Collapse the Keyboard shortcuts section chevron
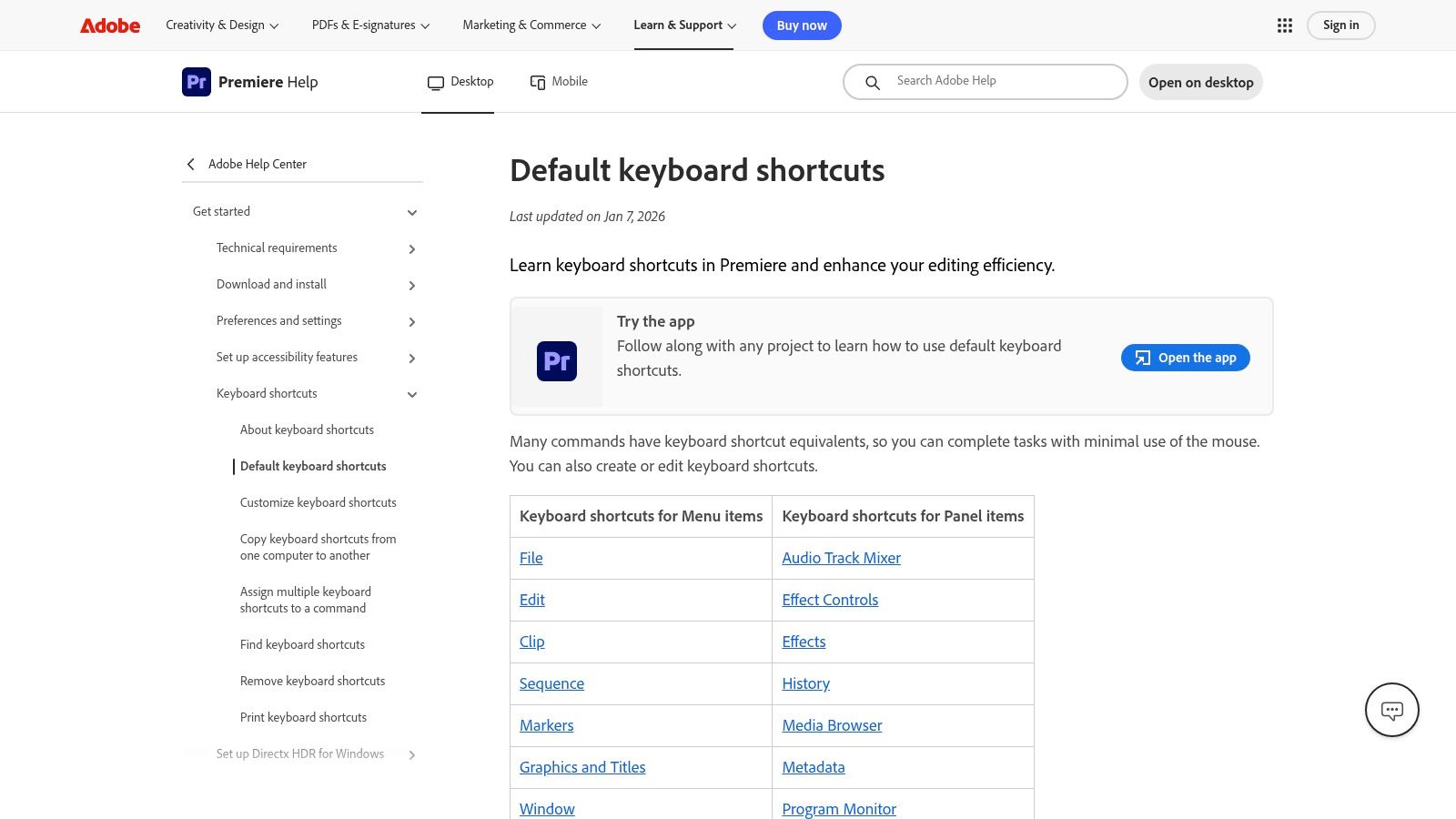The width and height of the screenshot is (1456, 819). pyautogui.click(x=412, y=394)
